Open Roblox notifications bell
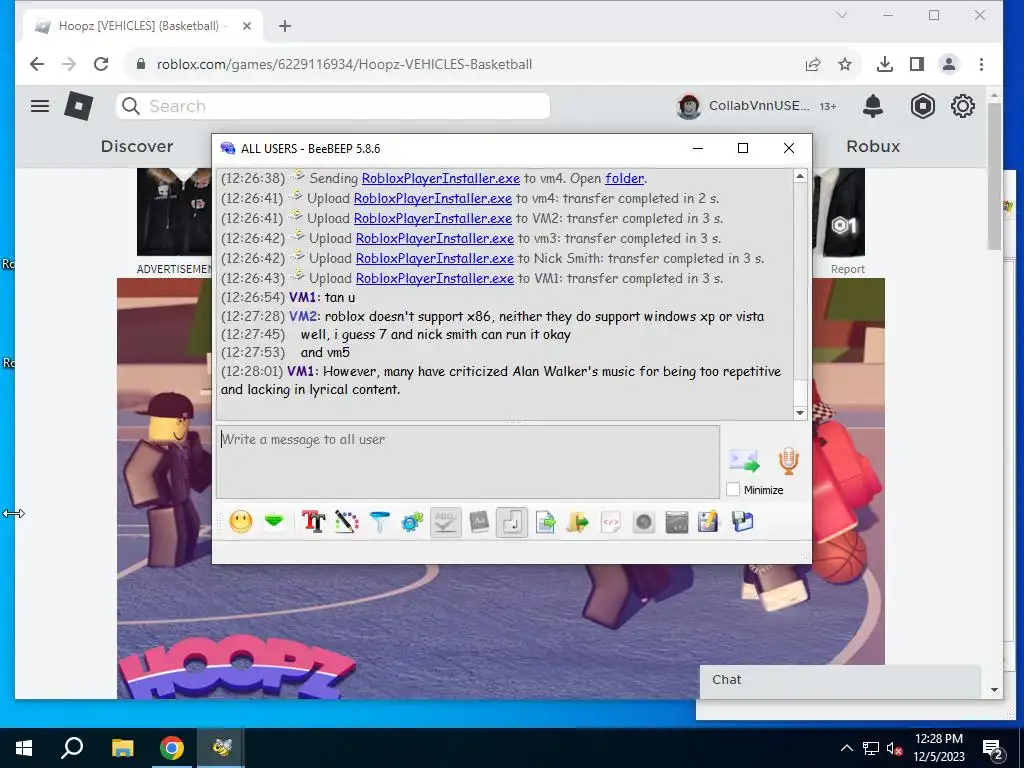 [873, 106]
